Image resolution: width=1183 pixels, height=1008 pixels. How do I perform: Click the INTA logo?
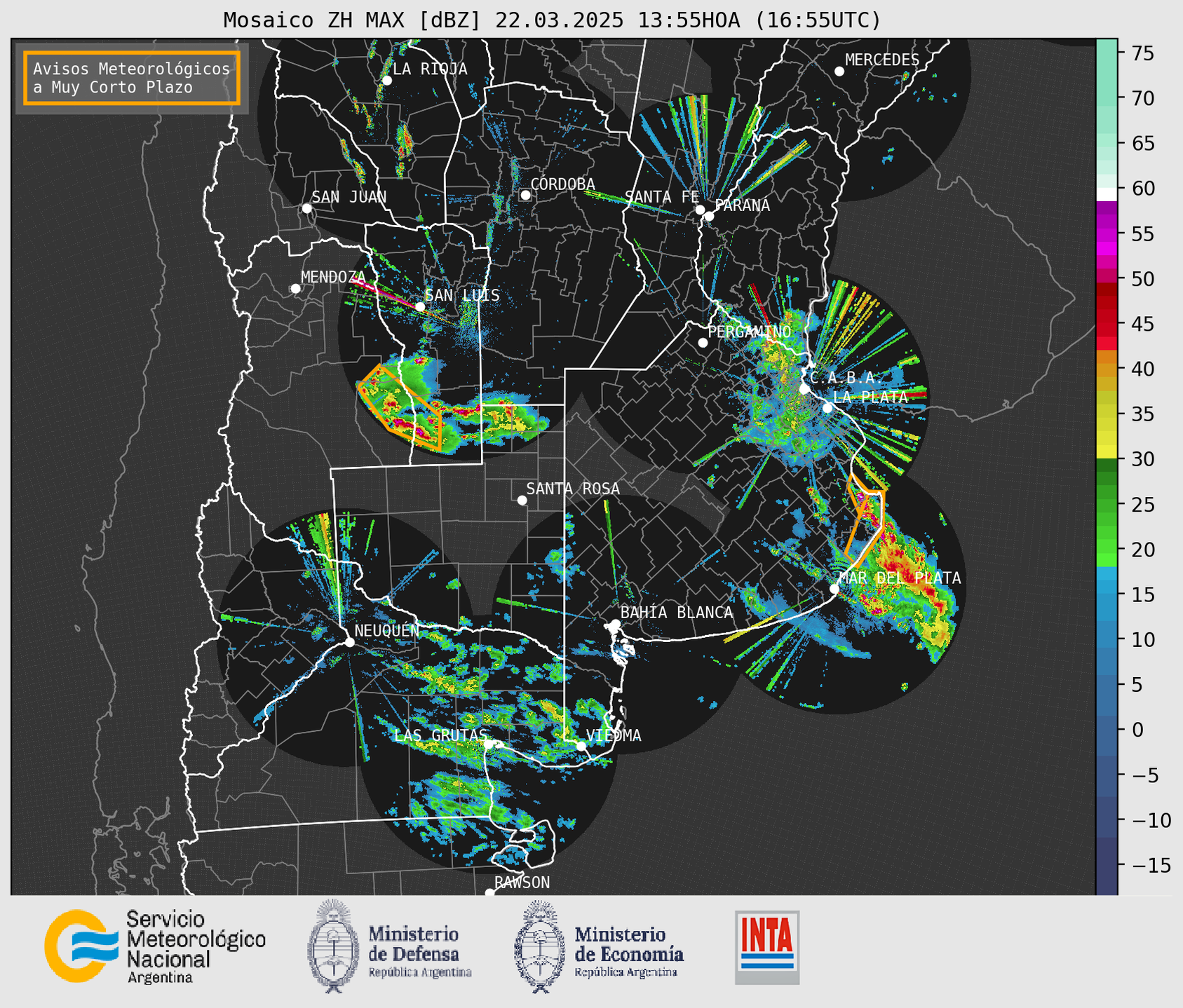click(x=767, y=947)
